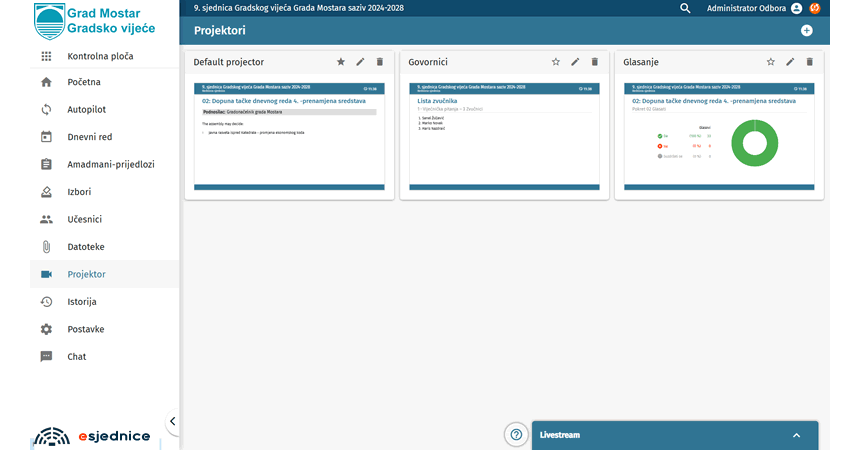The image size is (860, 450).
Task: Star the Glasanje projector
Action: point(771,62)
